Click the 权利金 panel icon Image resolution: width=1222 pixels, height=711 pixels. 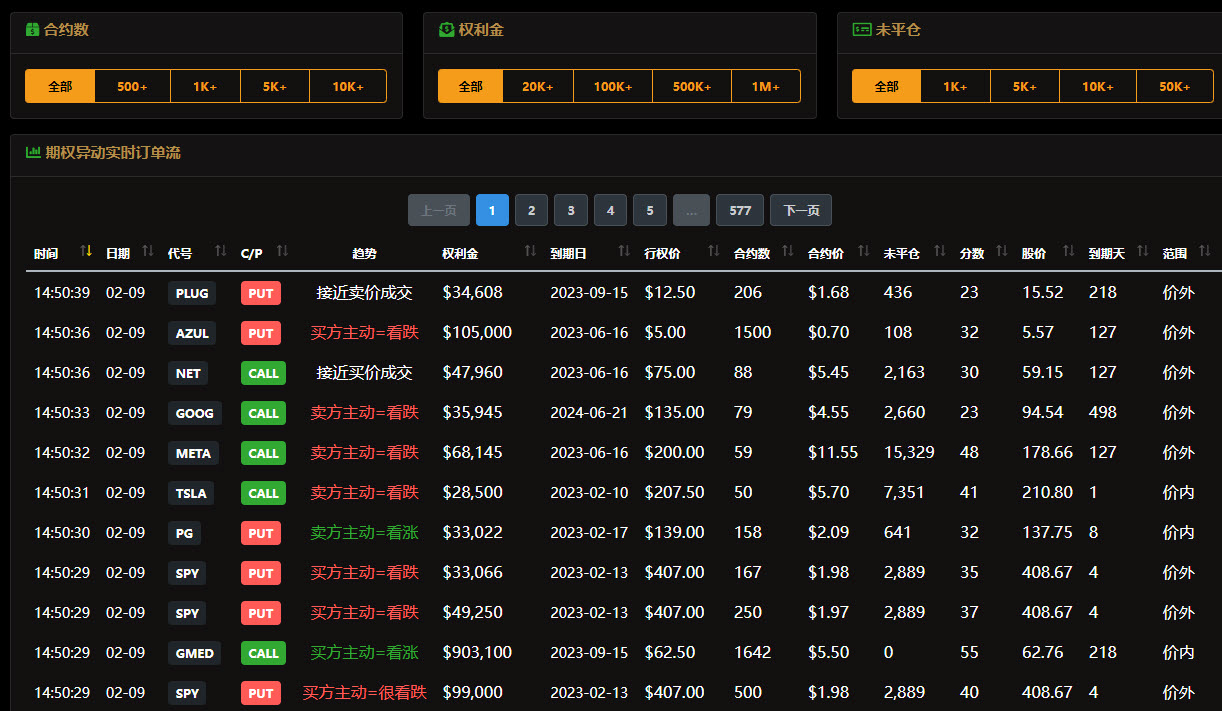pos(446,30)
